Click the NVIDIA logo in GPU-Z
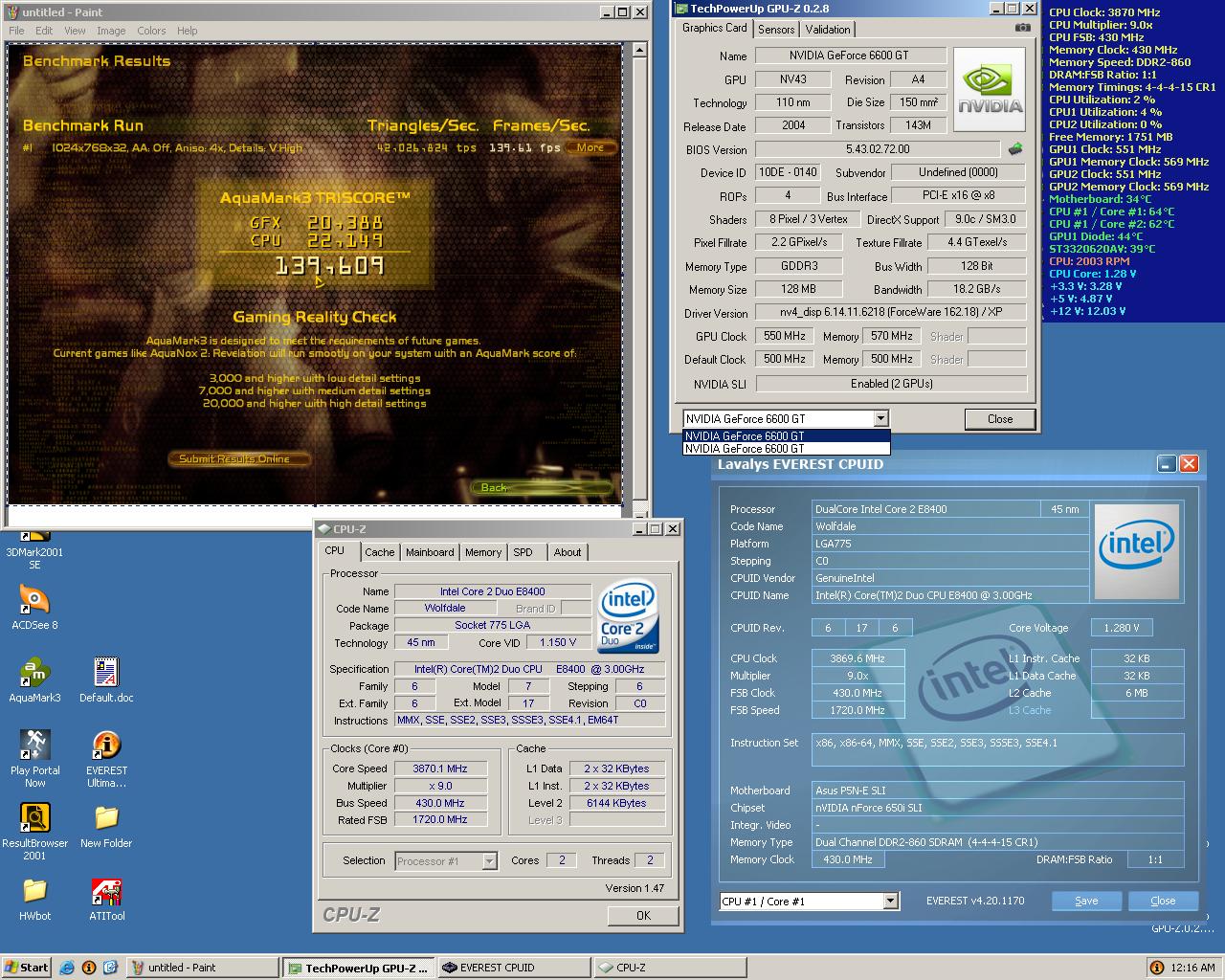Image resolution: width=1225 pixels, height=980 pixels. click(x=991, y=90)
